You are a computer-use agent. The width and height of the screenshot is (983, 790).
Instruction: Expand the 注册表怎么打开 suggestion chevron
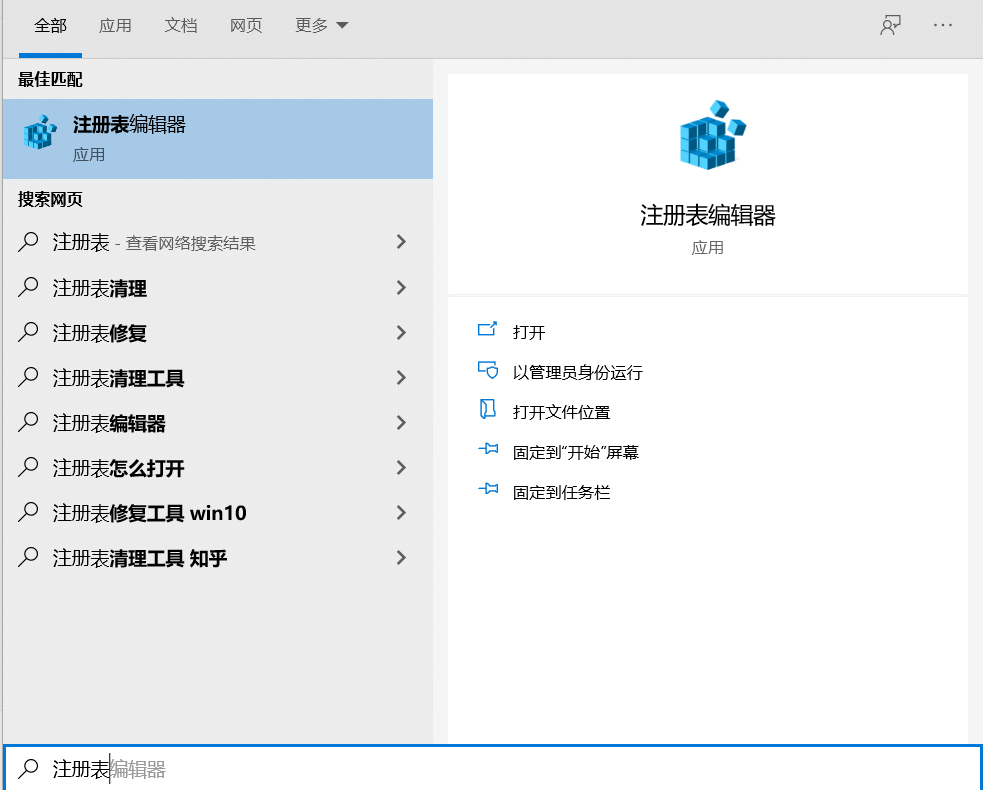(401, 468)
